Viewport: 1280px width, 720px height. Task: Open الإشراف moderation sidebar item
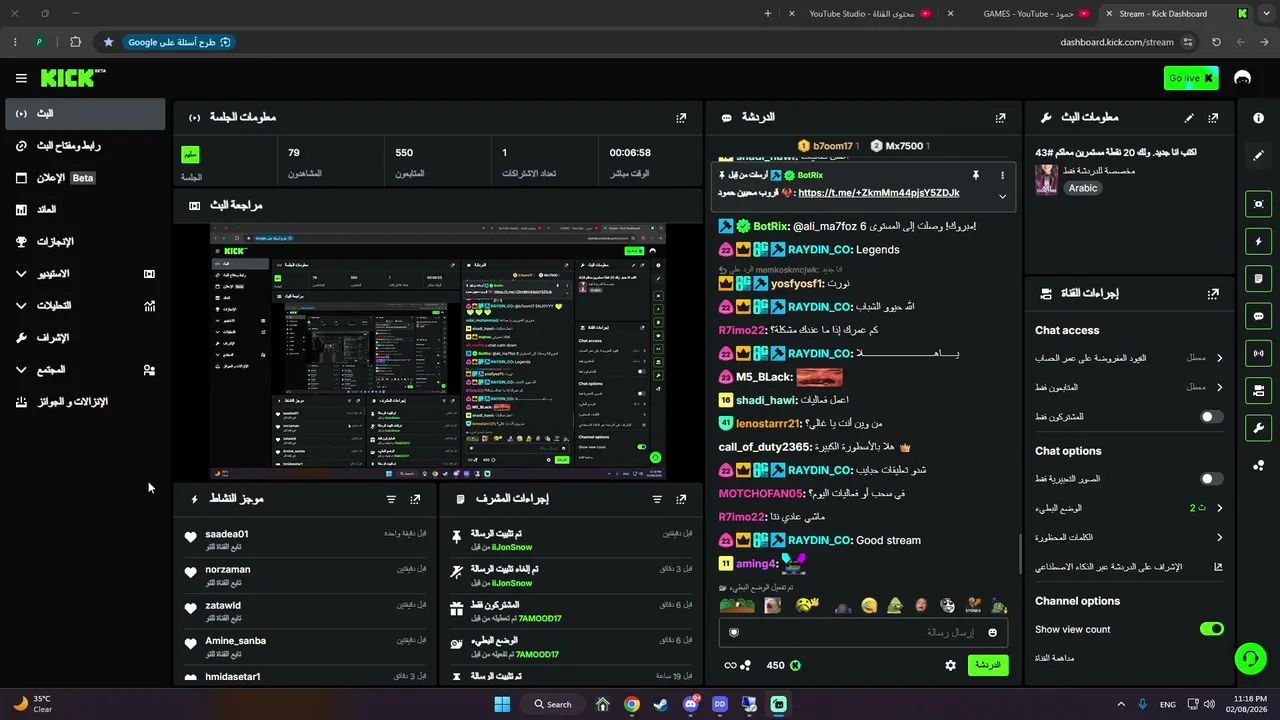tap(85, 338)
